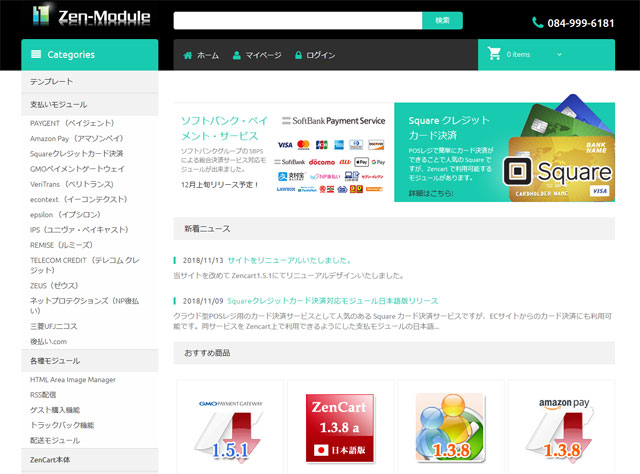Open VeriTrans（ベリトランス）sidebar link
The image size is (640, 474).
click(x=72, y=184)
